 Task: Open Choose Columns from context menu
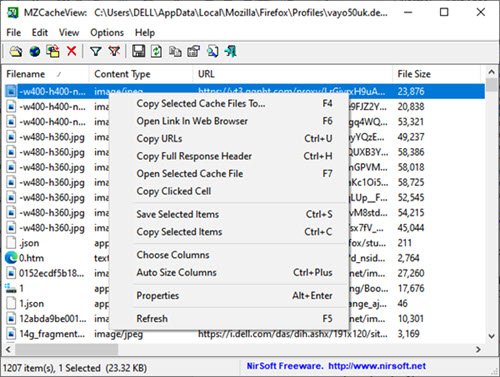click(x=230, y=255)
